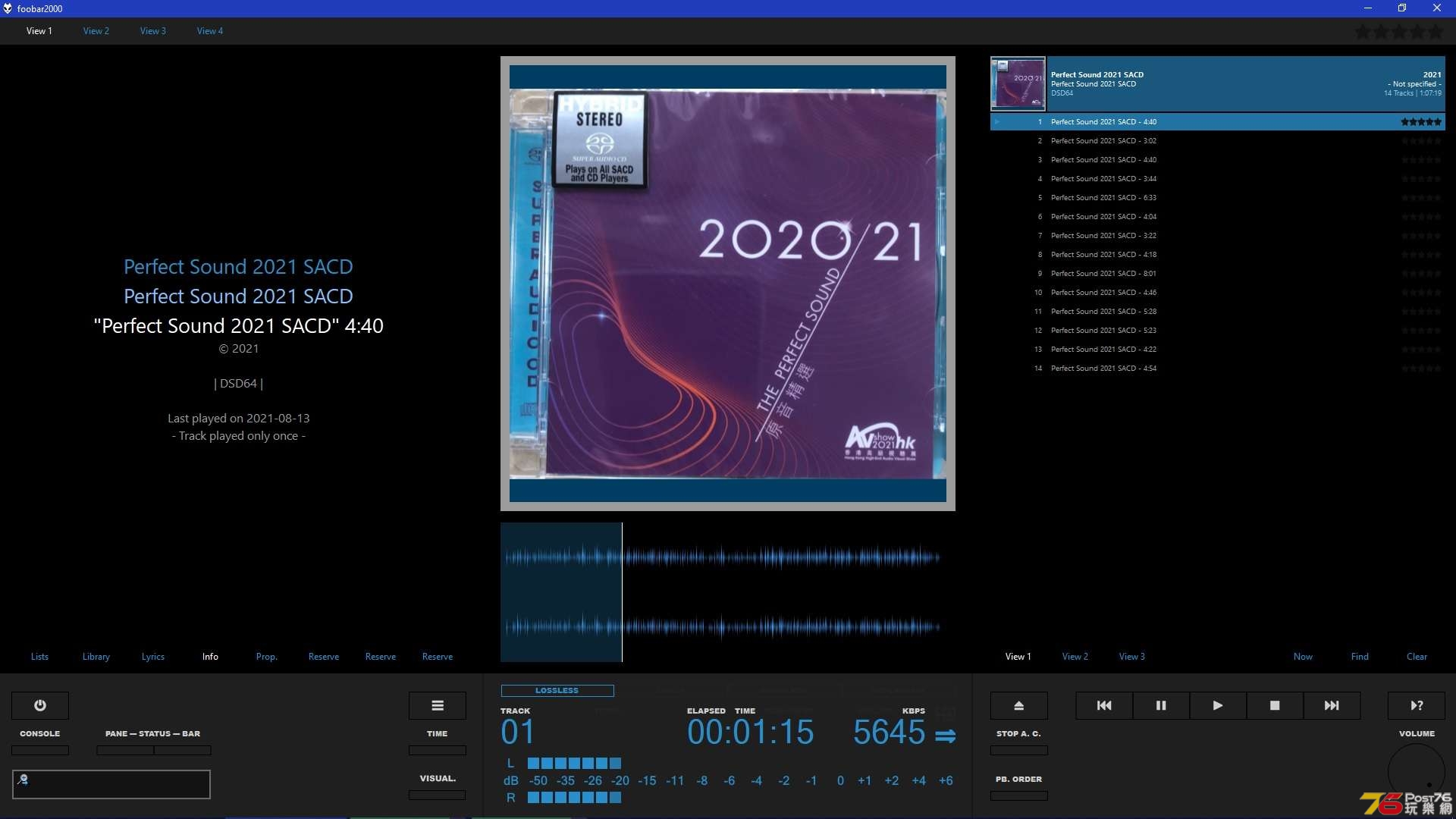This screenshot has height=819, width=1456.
Task: Switch to View 4 in the top tab bar
Action: [210, 31]
